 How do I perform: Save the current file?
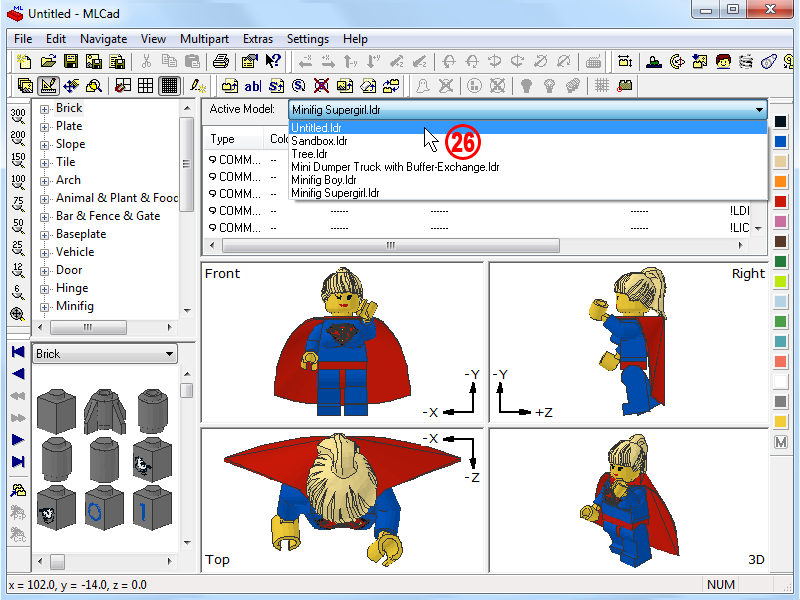click(x=71, y=62)
